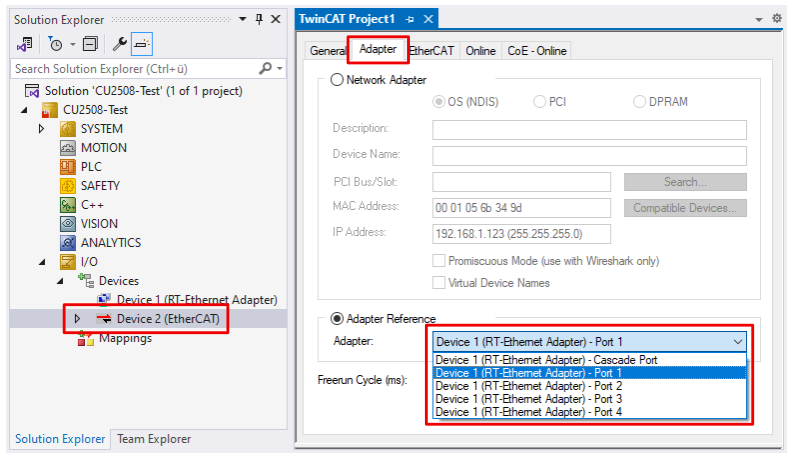Open the Adapter tab
Image resolution: width=793 pixels, height=459 pixels.
pos(378,49)
